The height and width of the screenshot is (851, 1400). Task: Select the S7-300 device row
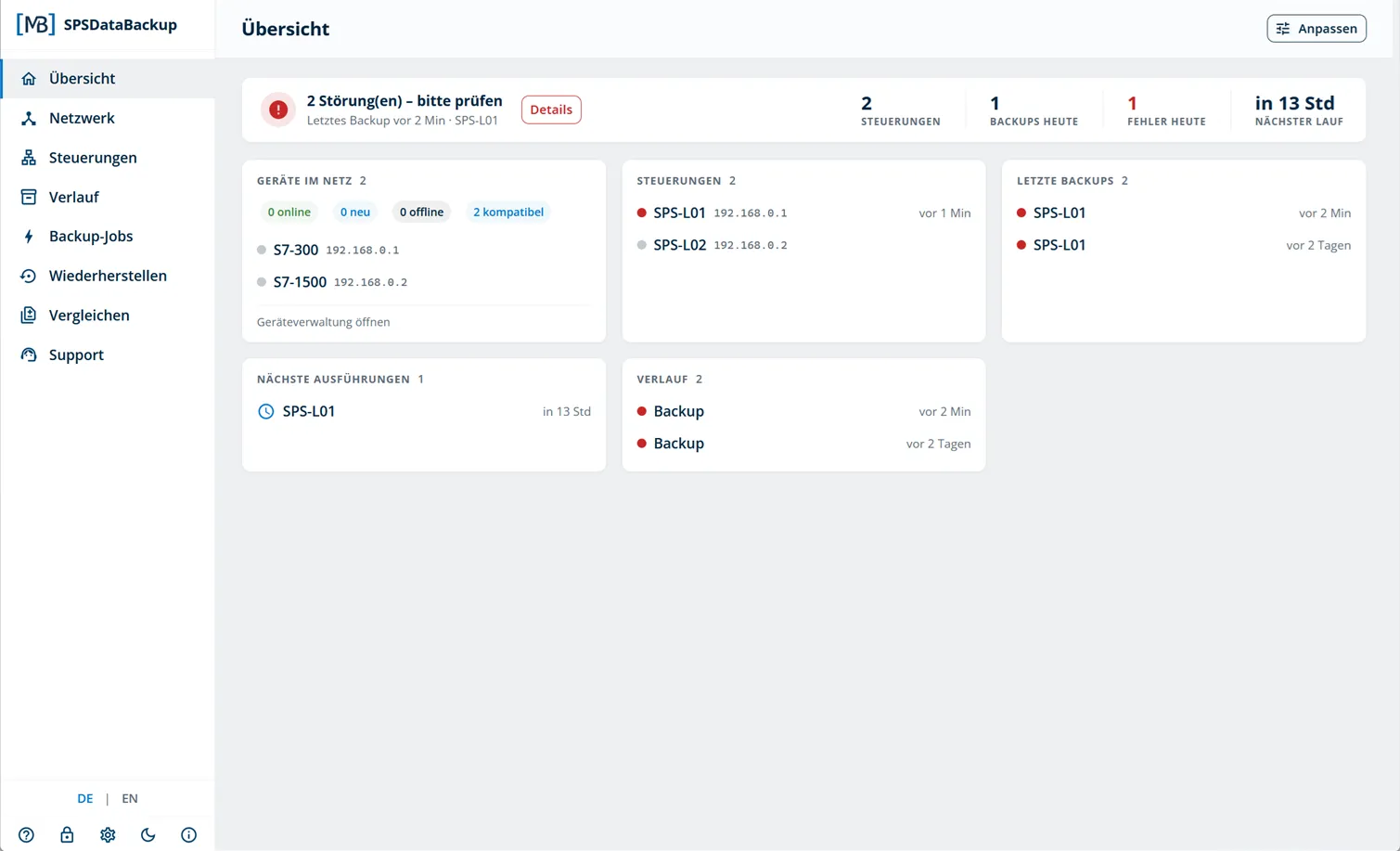coord(424,250)
